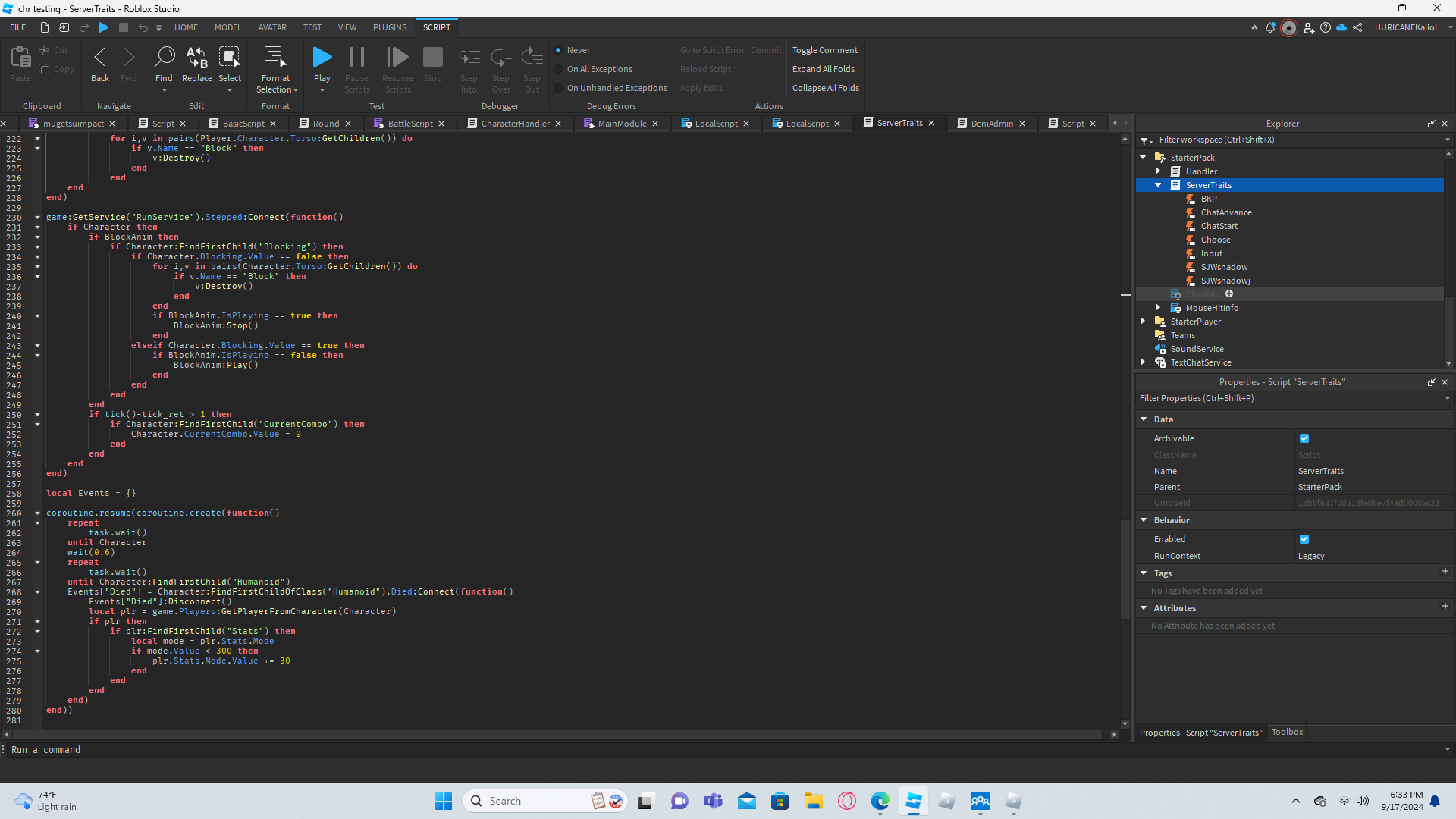Select the BKP script in Explorer
Image resolution: width=1456 pixels, height=819 pixels.
(x=1209, y=199)
